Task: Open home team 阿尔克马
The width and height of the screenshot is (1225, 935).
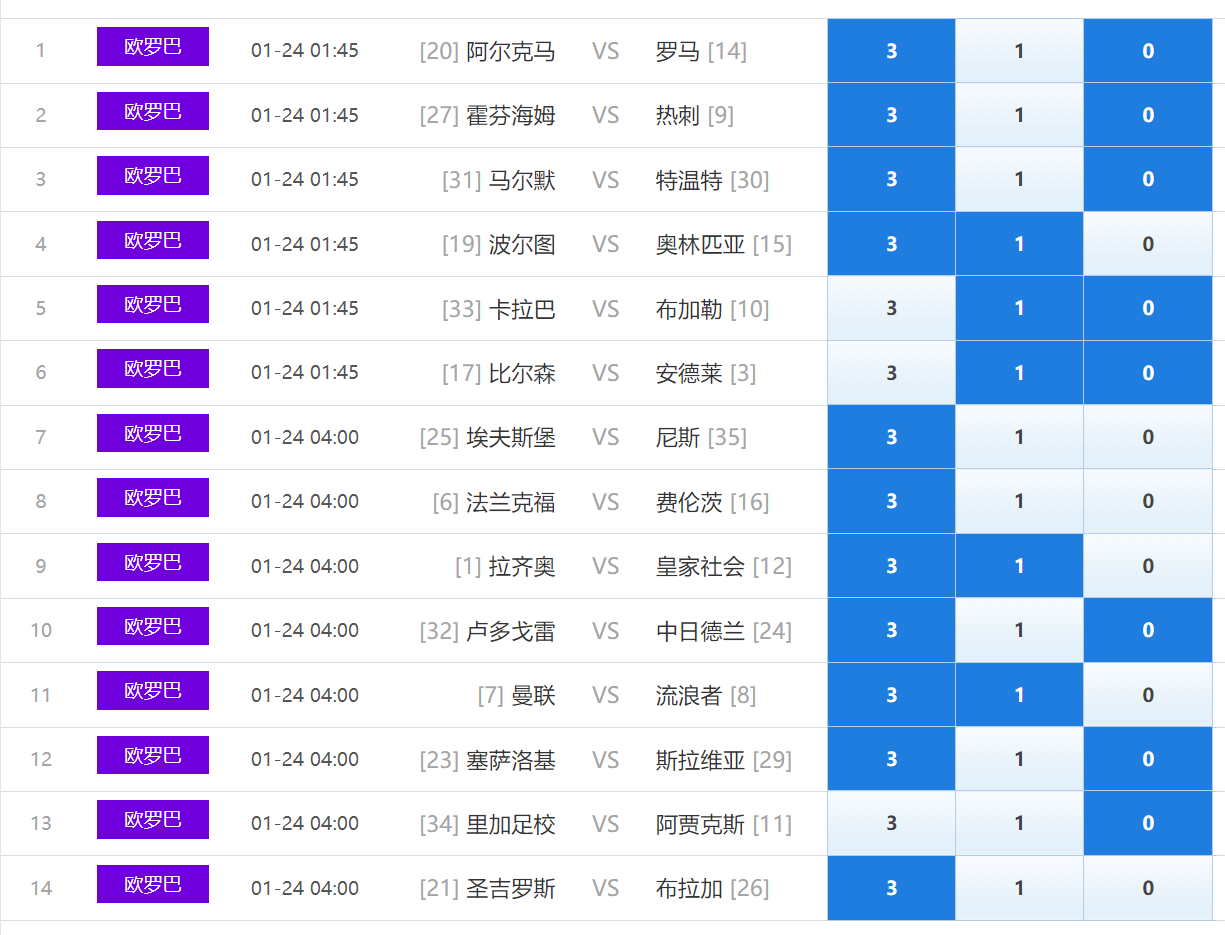Action: point(511,51)
